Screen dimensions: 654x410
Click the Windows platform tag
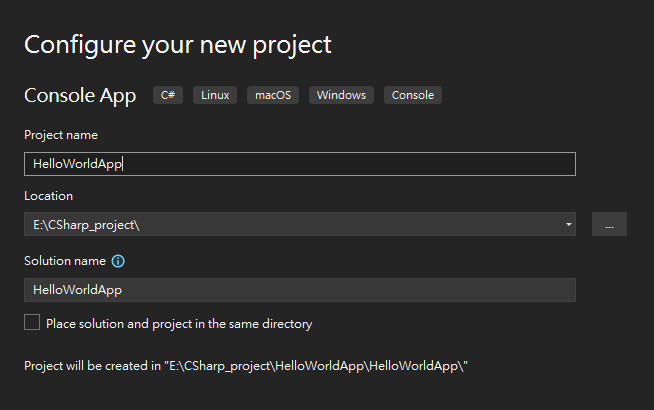[x=340, y=96]
